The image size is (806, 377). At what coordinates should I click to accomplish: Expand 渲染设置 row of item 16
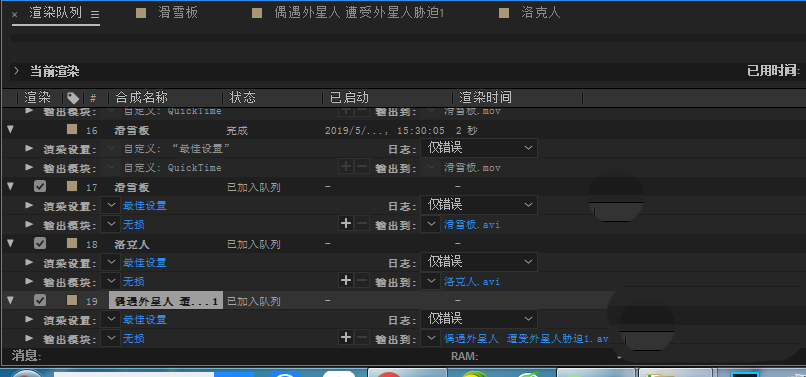[x=29, y=149]
